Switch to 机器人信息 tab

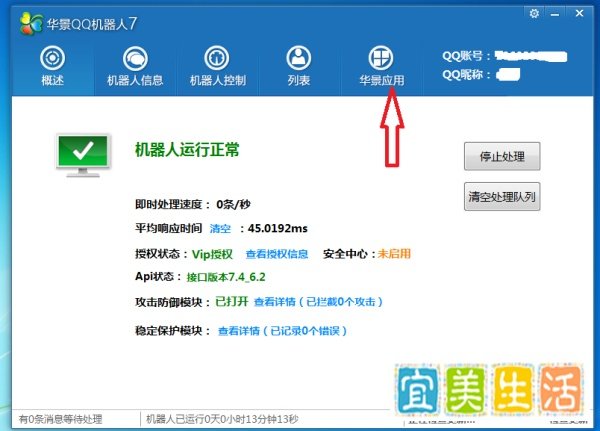(135, 66)
